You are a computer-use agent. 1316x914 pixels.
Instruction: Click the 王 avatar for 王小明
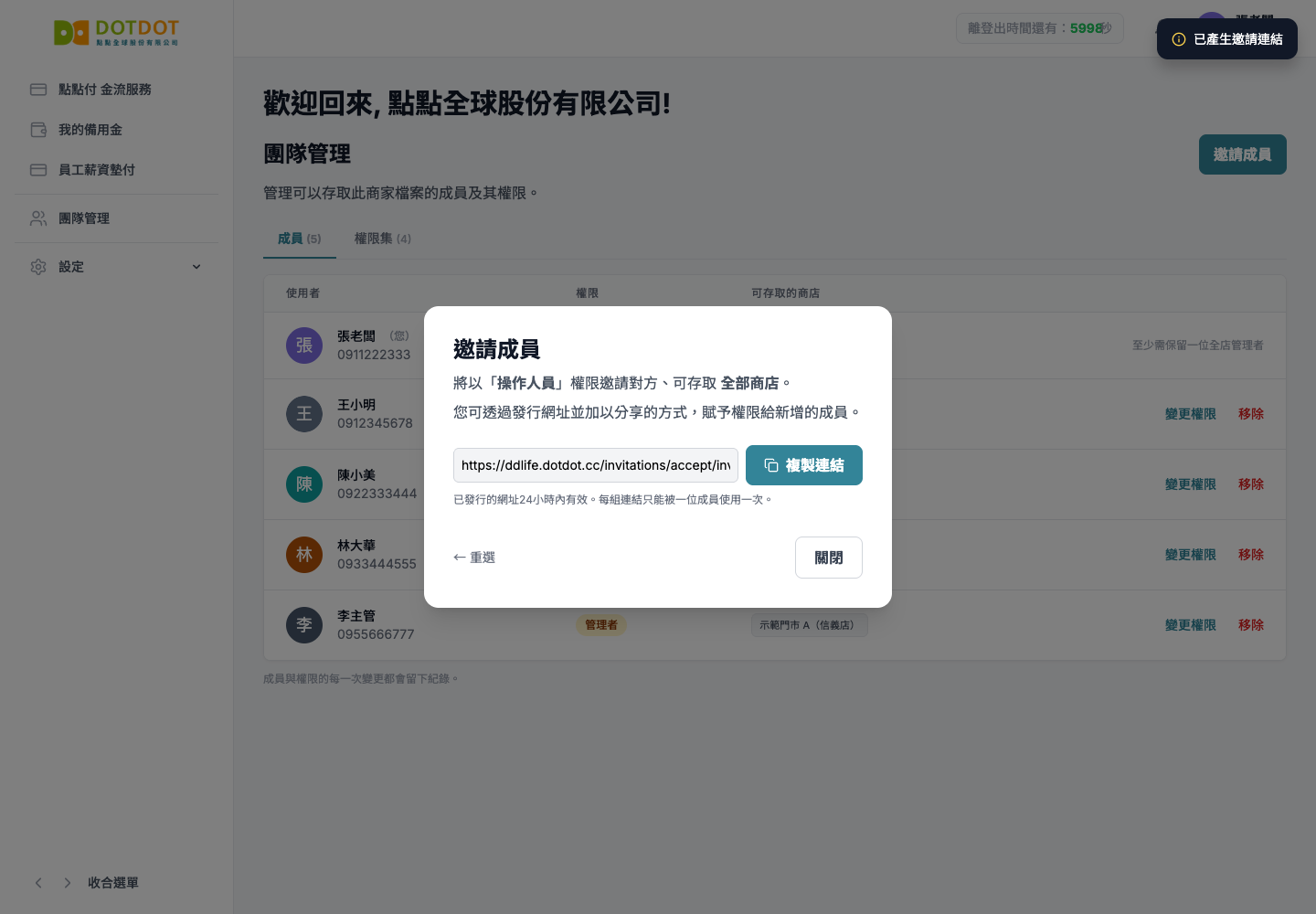tap(304, 414)
